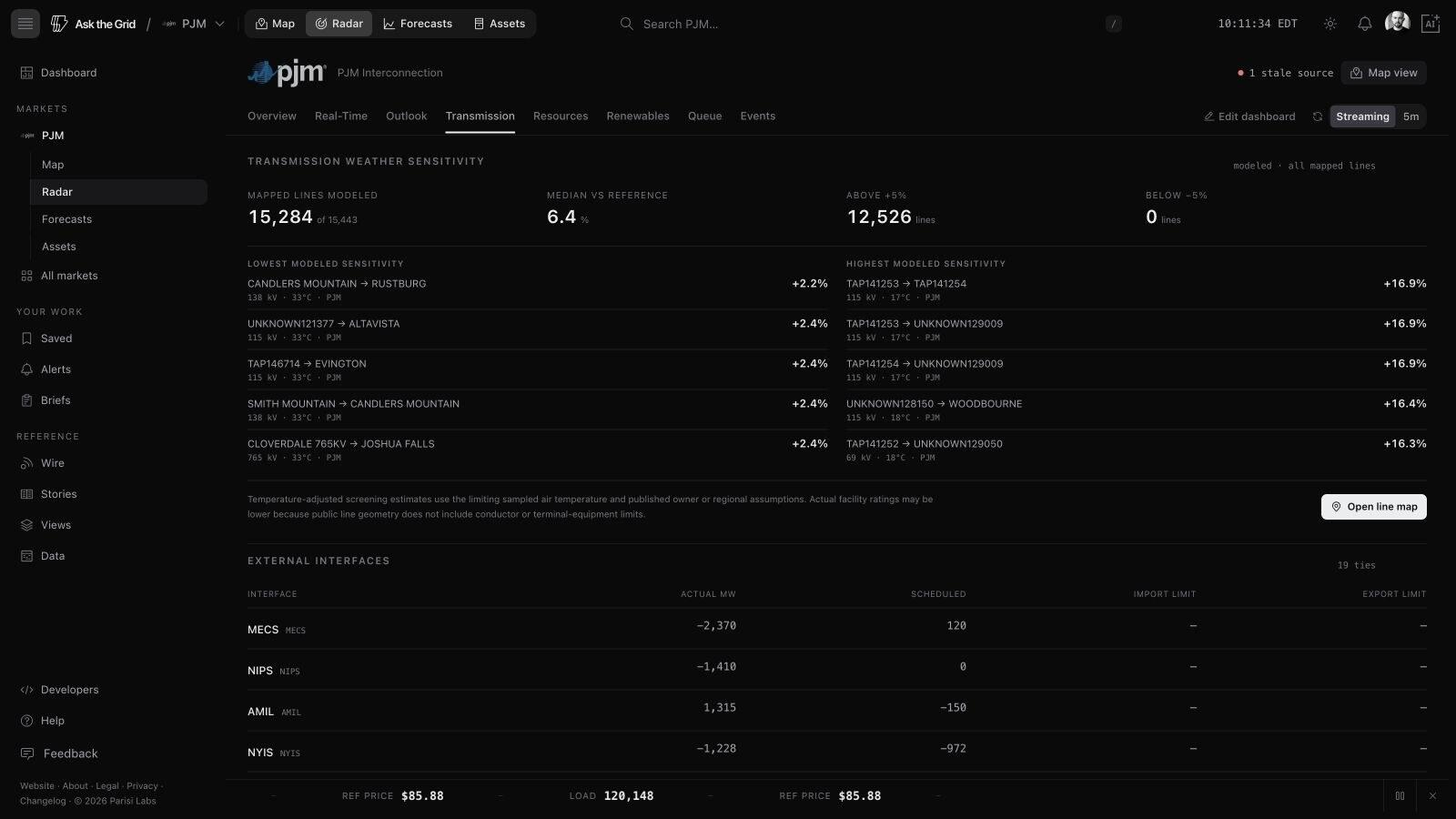Screen dimensions: 1456x819
Task: Click the Open line map button
Action: [x=1374, y=507]
